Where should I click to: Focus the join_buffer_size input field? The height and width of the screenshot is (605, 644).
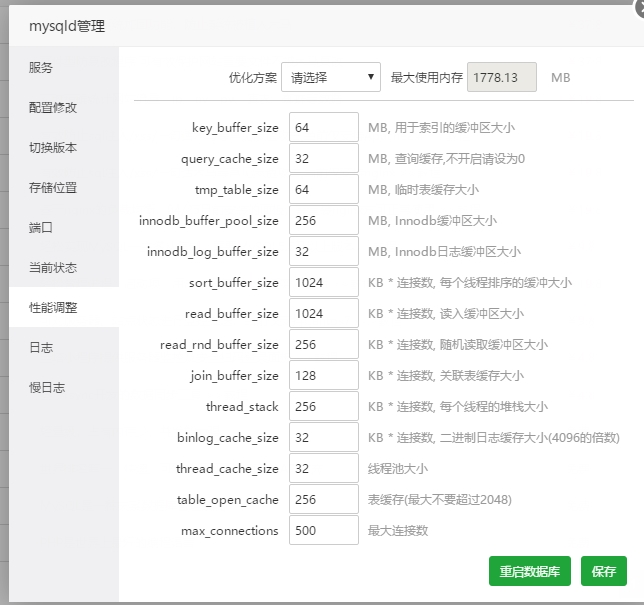coord(324,375)
